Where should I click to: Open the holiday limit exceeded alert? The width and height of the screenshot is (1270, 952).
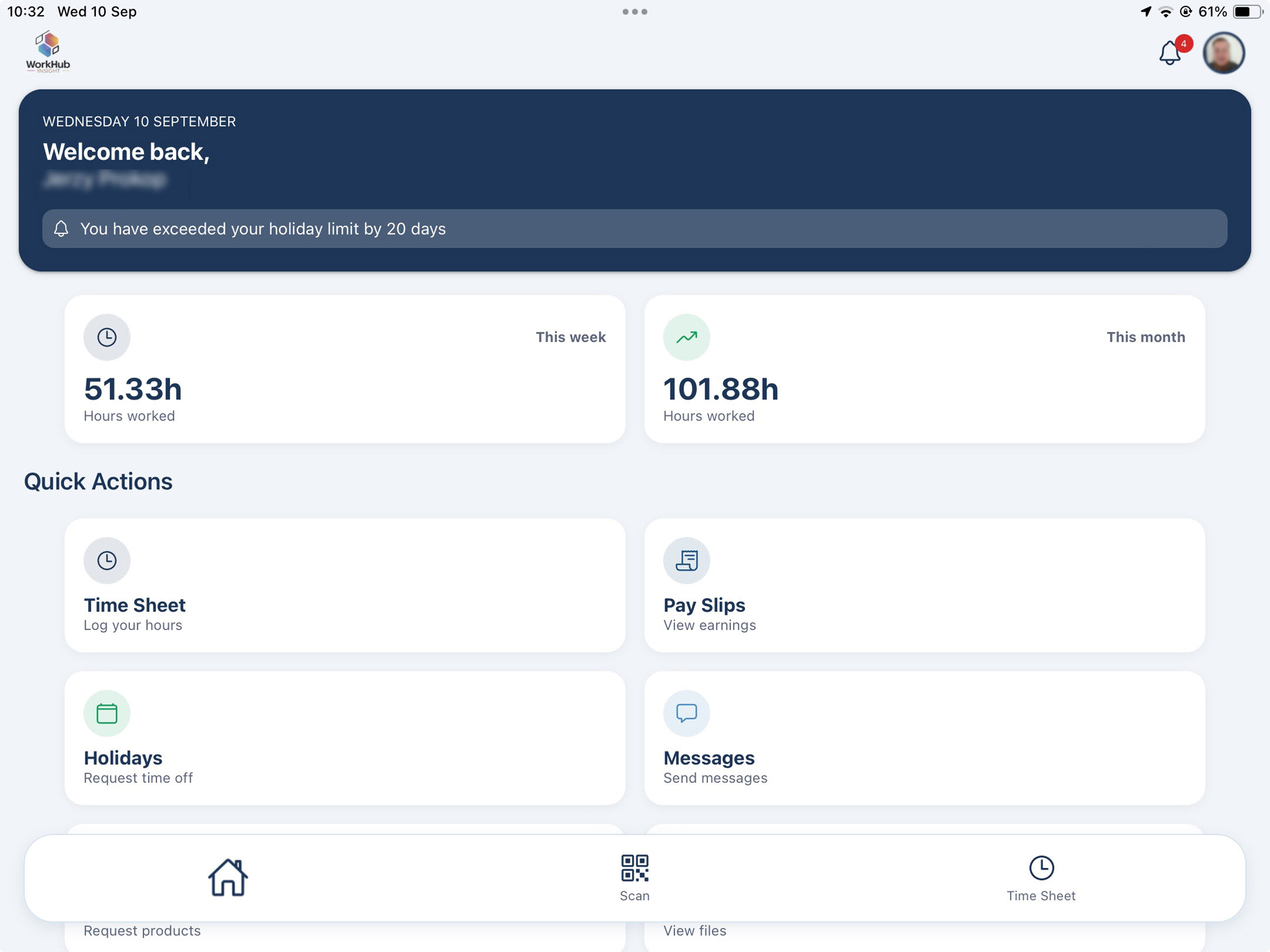[635, 229]
